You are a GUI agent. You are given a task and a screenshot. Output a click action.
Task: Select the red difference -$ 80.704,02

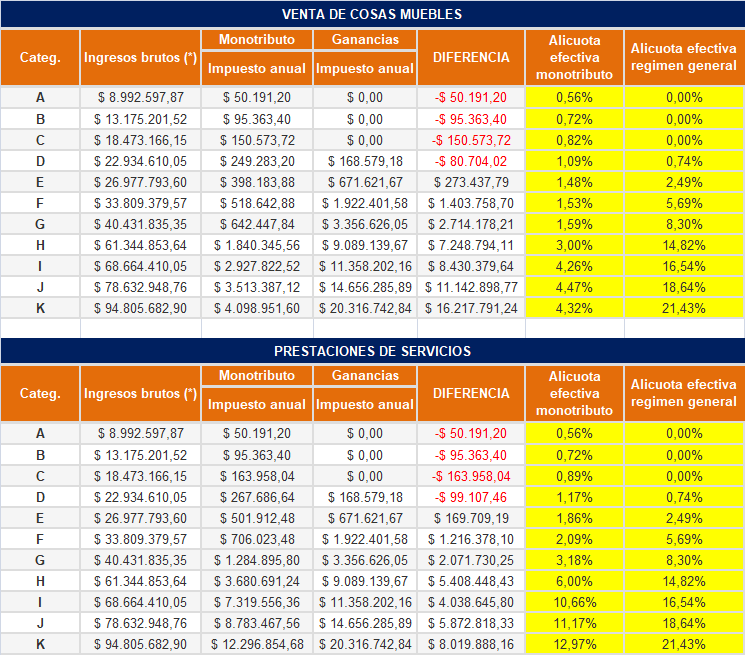coord(471,161)
